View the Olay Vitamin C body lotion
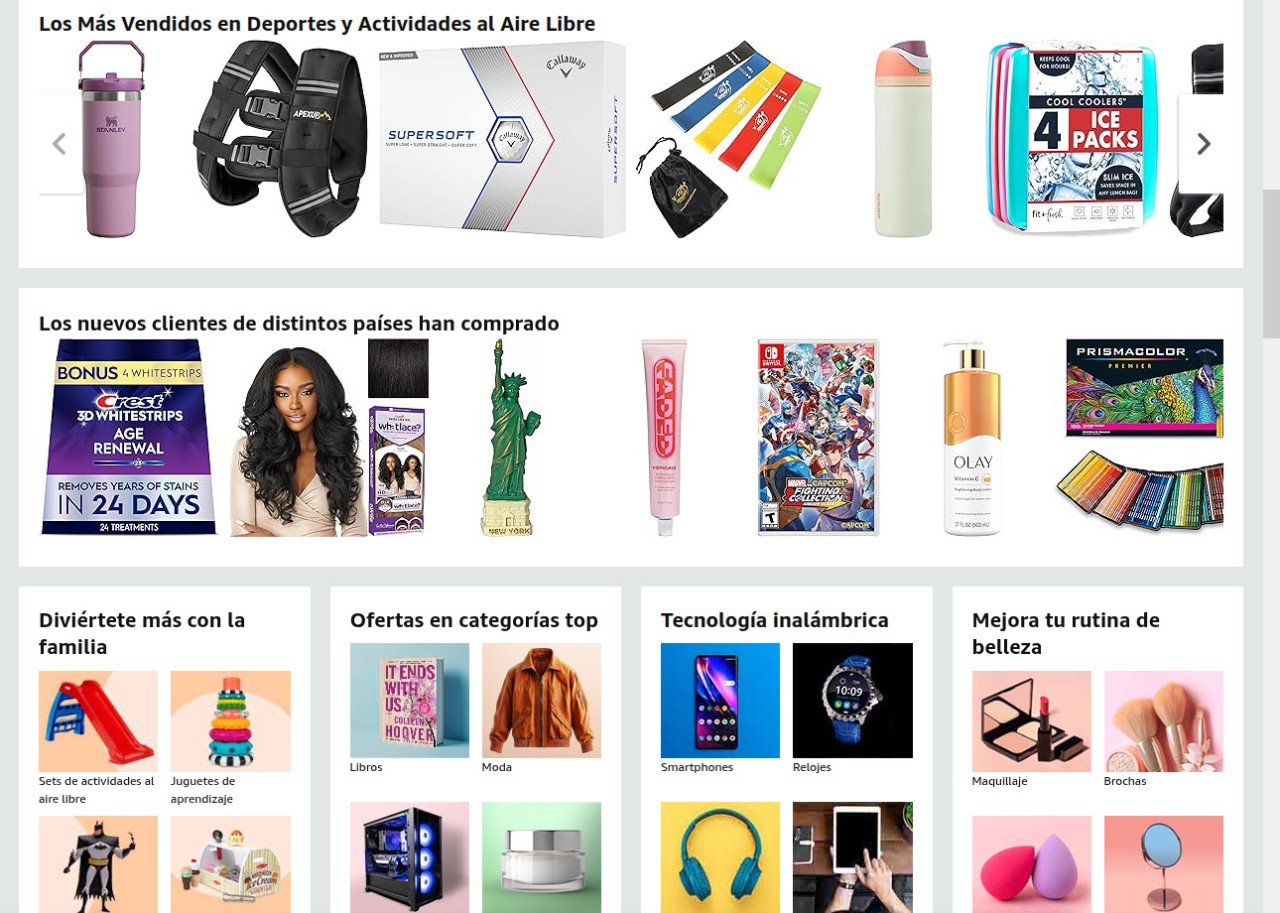 971,438
